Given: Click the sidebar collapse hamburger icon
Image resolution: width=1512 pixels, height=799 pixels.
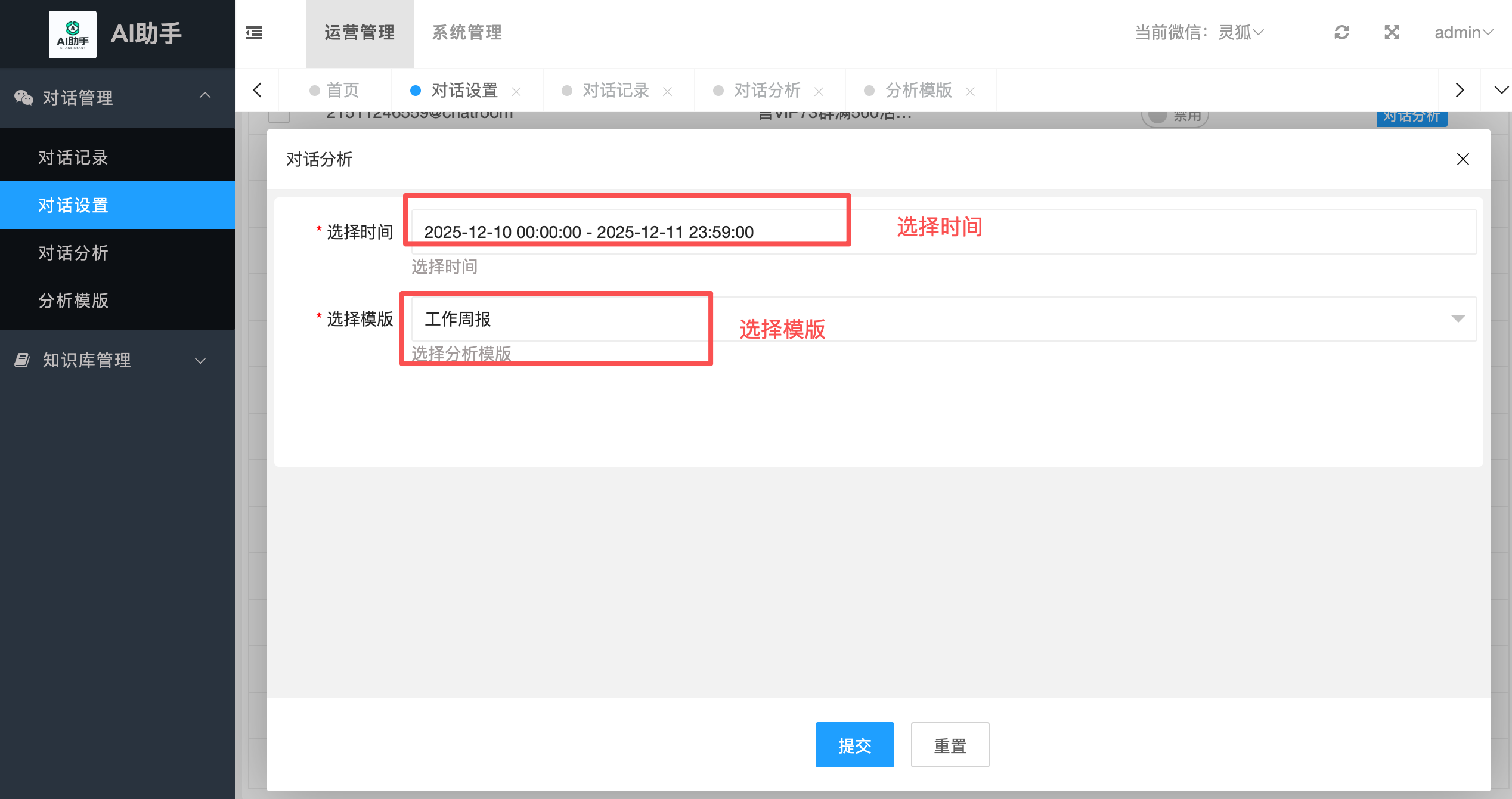Looking at the screenshot, I should coord(254,33).
